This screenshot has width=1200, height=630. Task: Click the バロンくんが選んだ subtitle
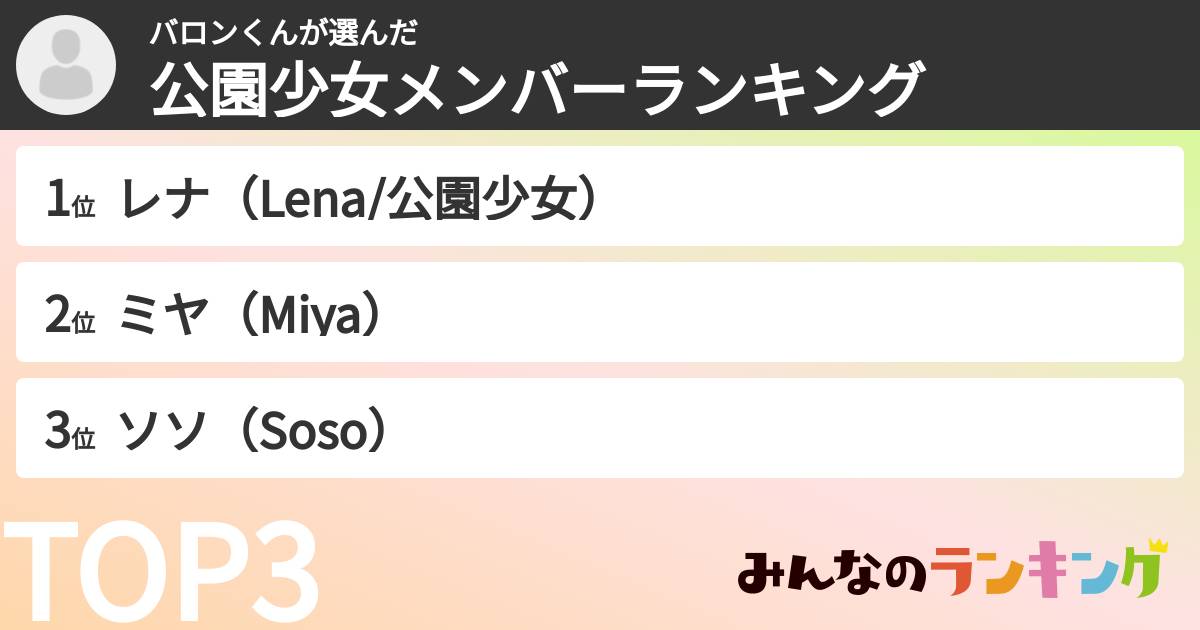283,34
